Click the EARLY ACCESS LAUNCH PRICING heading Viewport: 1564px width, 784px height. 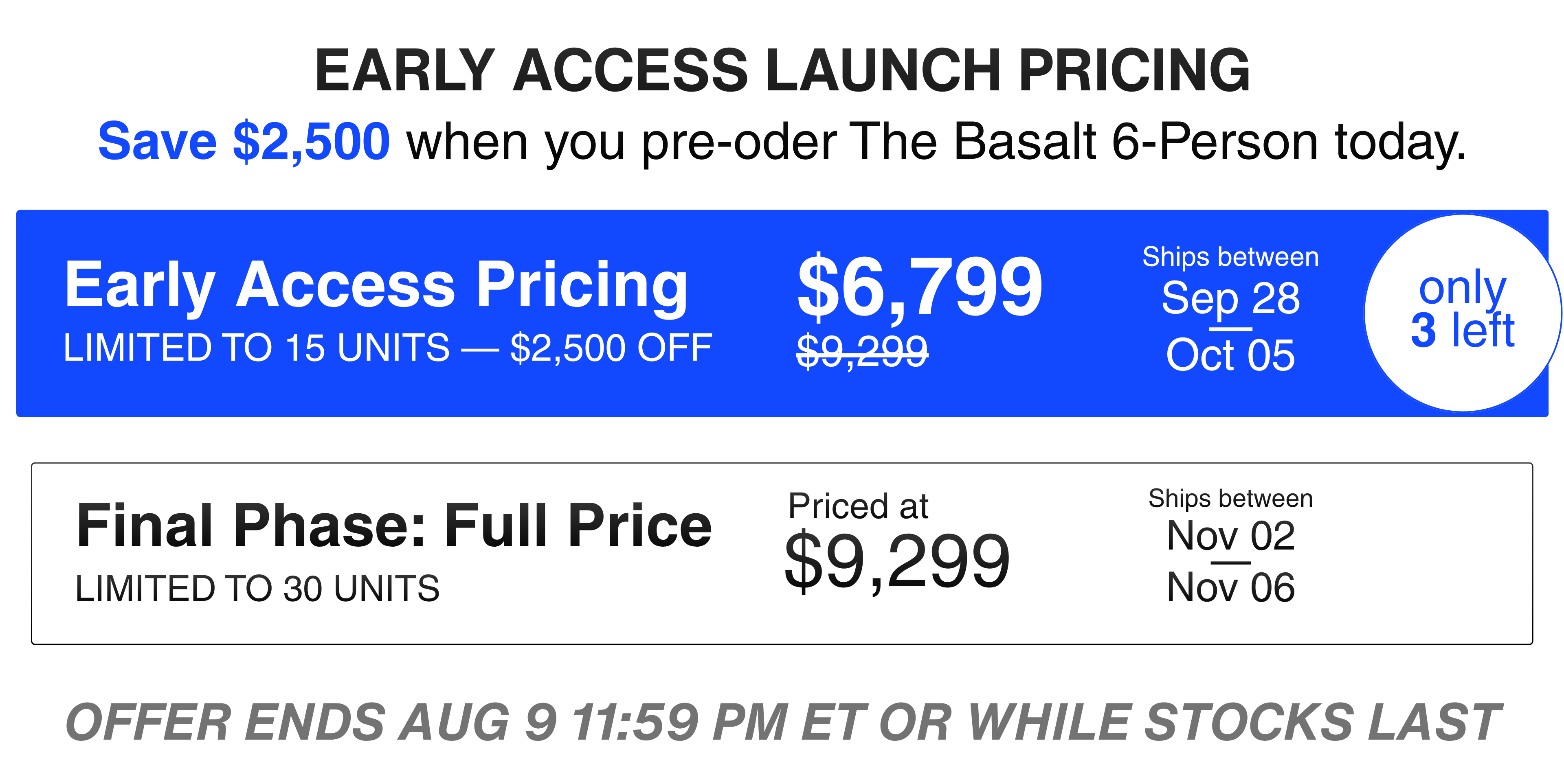click(782, 71)
